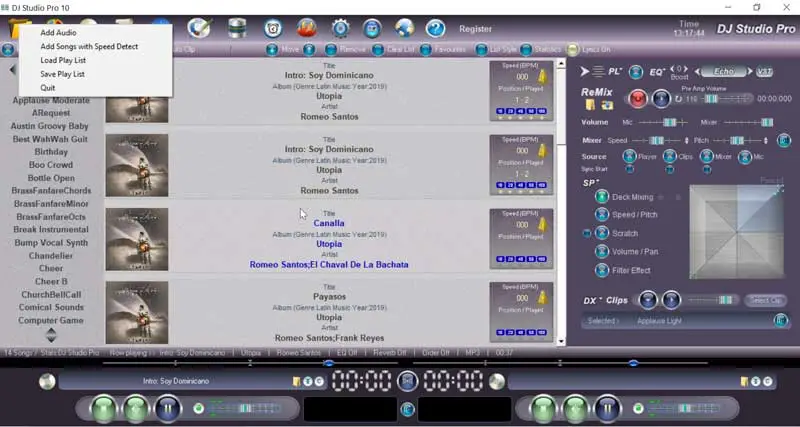Viewport: 800px width, 427px height.
Task: Choose Add Audio from the open menu
Action: click(58, 32)
